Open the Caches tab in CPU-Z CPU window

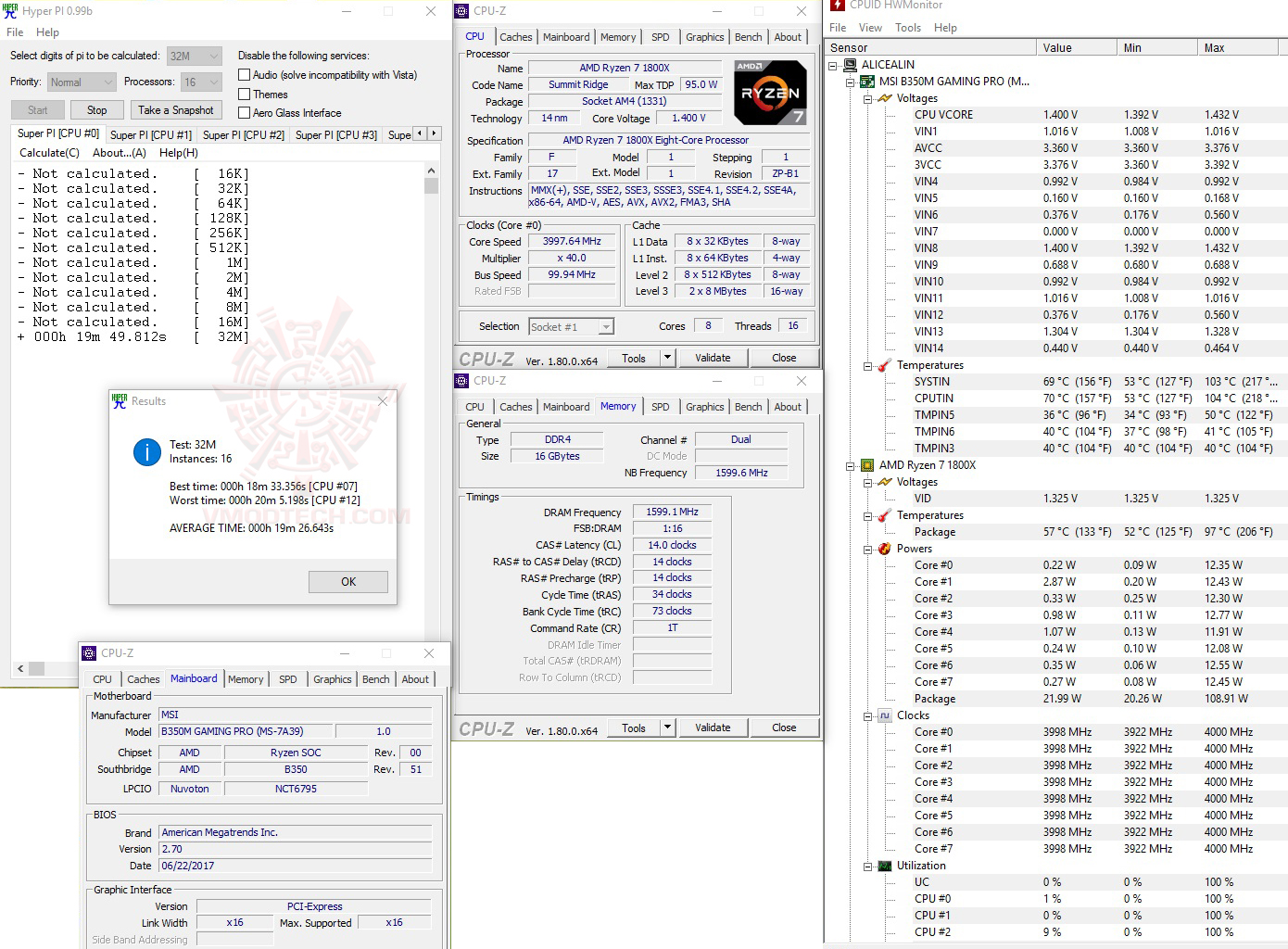516,37
